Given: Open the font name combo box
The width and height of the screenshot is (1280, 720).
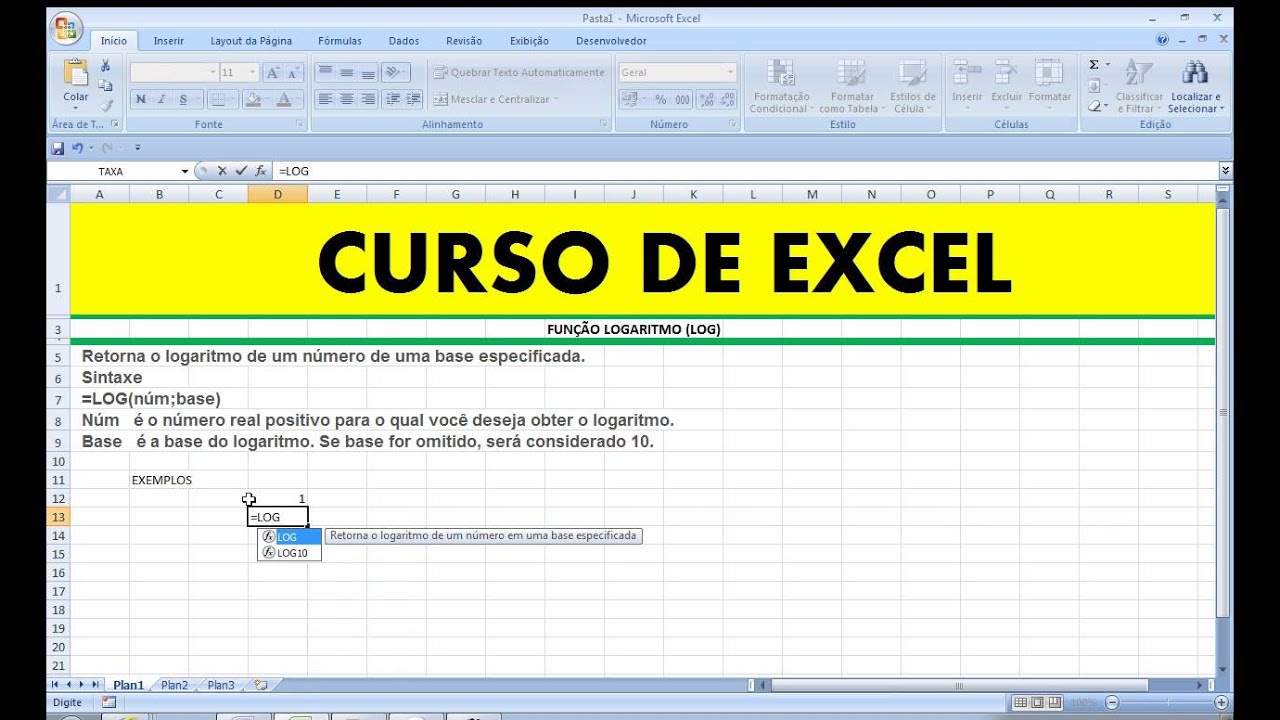Looking at the screenshot, I should click(175, 73).
